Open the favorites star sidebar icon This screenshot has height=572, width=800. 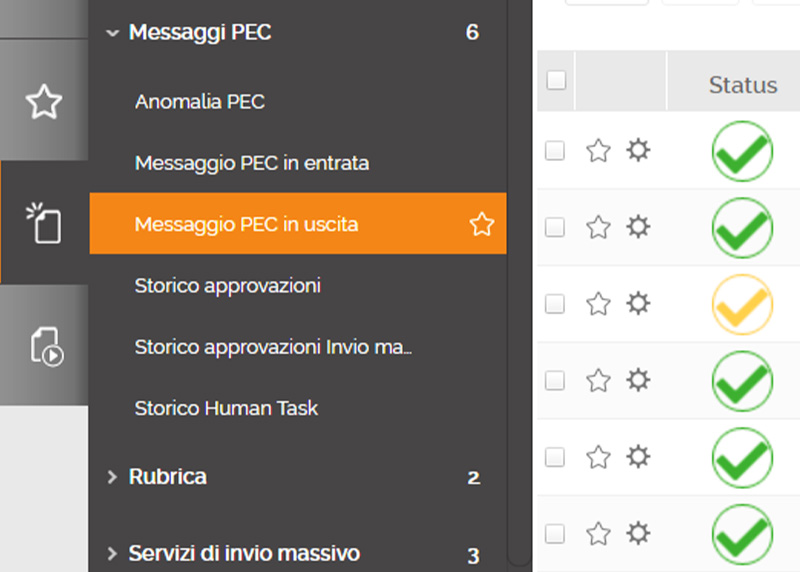point(44,102)
